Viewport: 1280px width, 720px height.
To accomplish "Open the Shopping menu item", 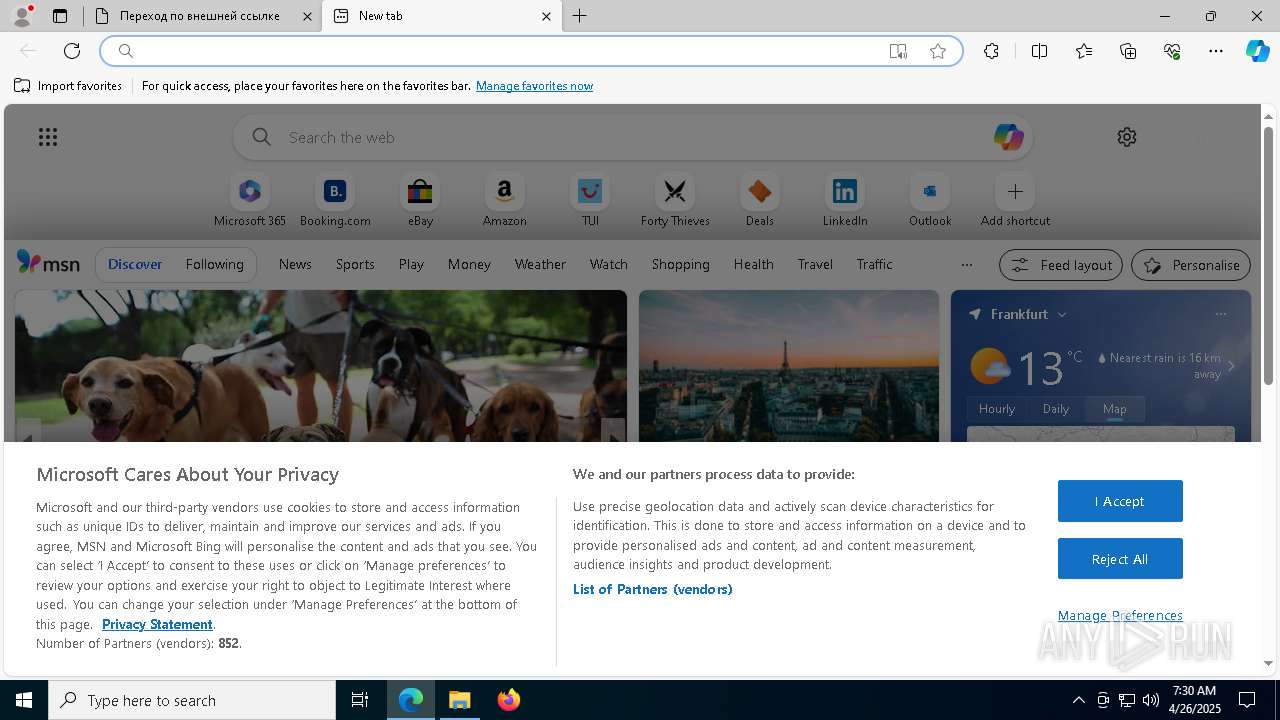I will [x=680, y=264].
